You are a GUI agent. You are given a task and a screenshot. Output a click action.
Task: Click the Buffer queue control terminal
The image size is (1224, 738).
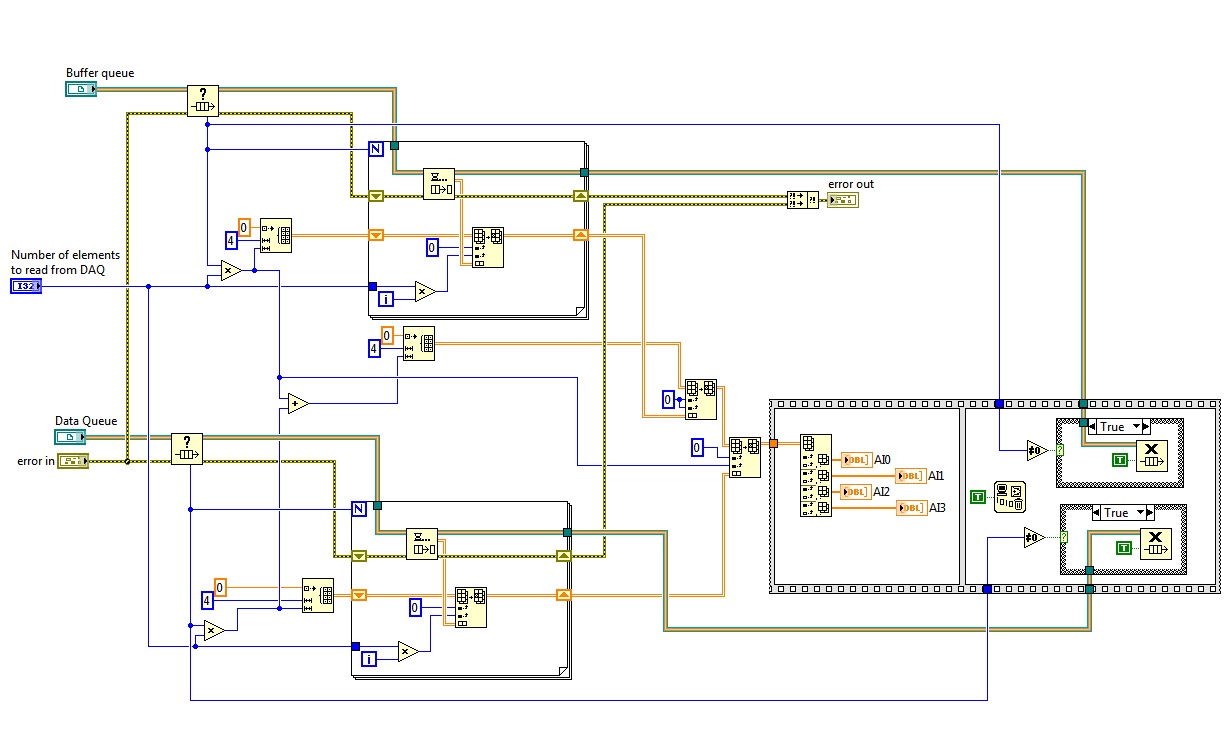pos(80,90)
